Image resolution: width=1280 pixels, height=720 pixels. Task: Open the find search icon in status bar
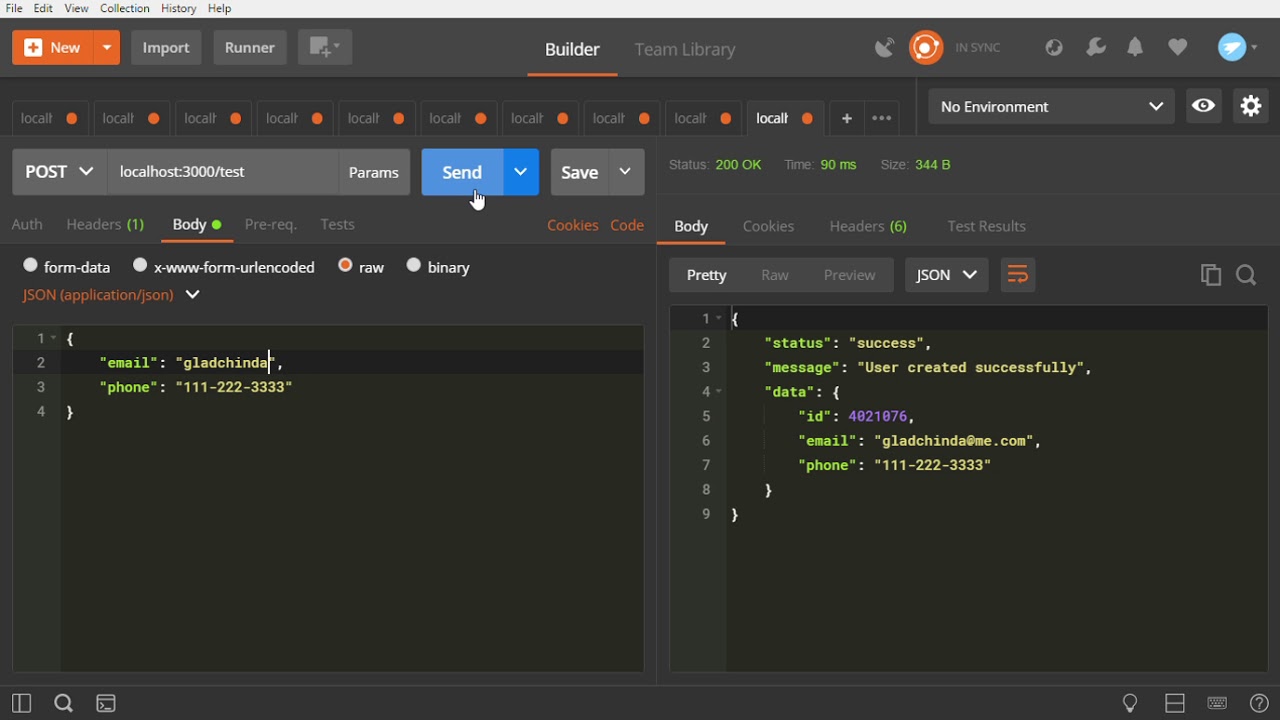(64, 703)
